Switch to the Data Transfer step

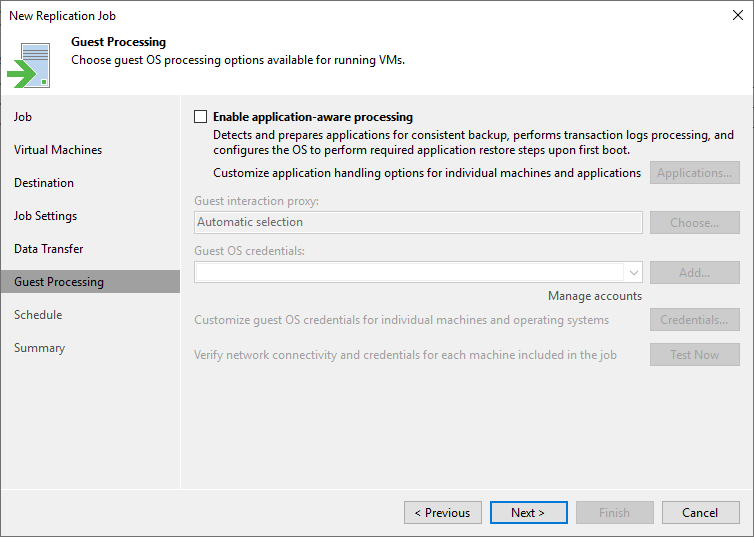point(49,249)
